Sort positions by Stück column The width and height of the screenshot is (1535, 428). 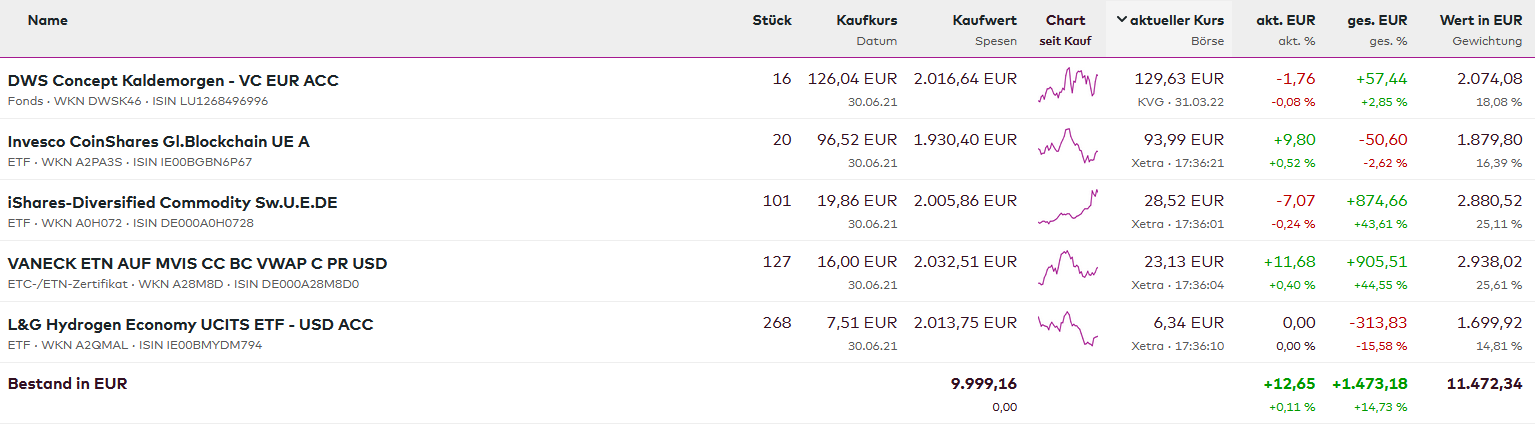(771, 20)
